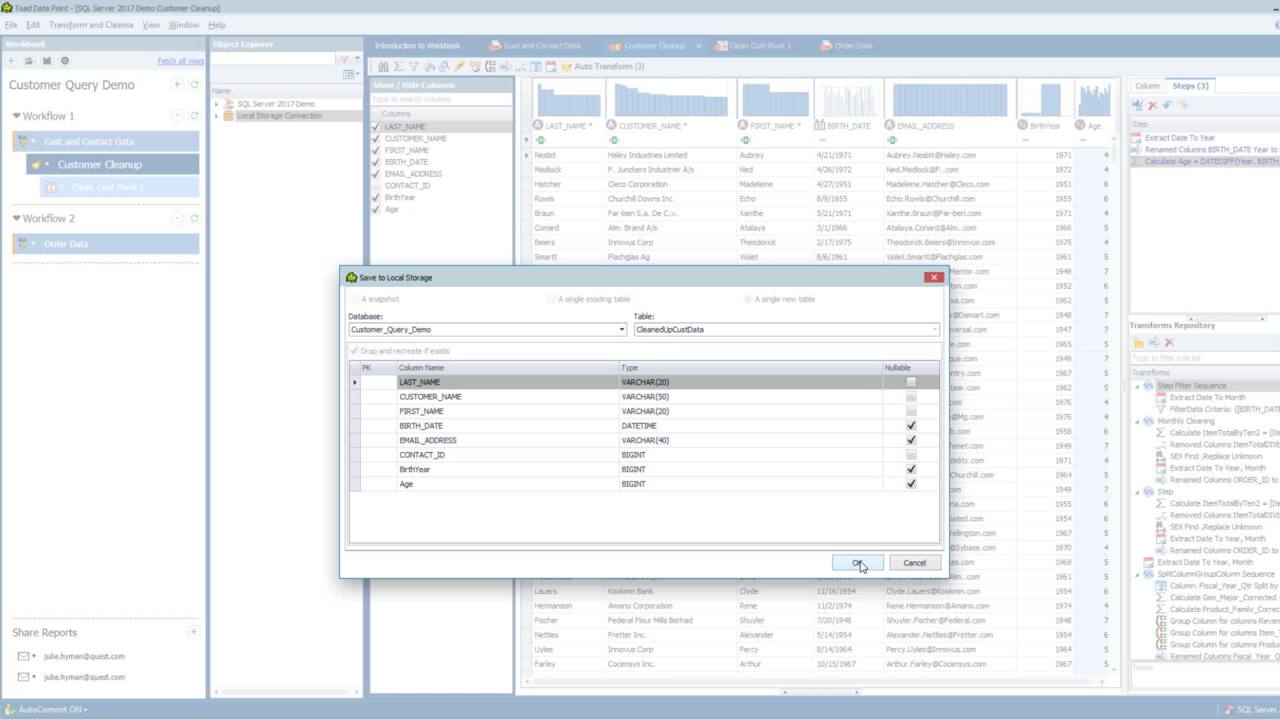Click the add icon in Workbook toolbar
Image resolution: width=1280 pixels, height=720 pixels.
(x=12, y=61)
